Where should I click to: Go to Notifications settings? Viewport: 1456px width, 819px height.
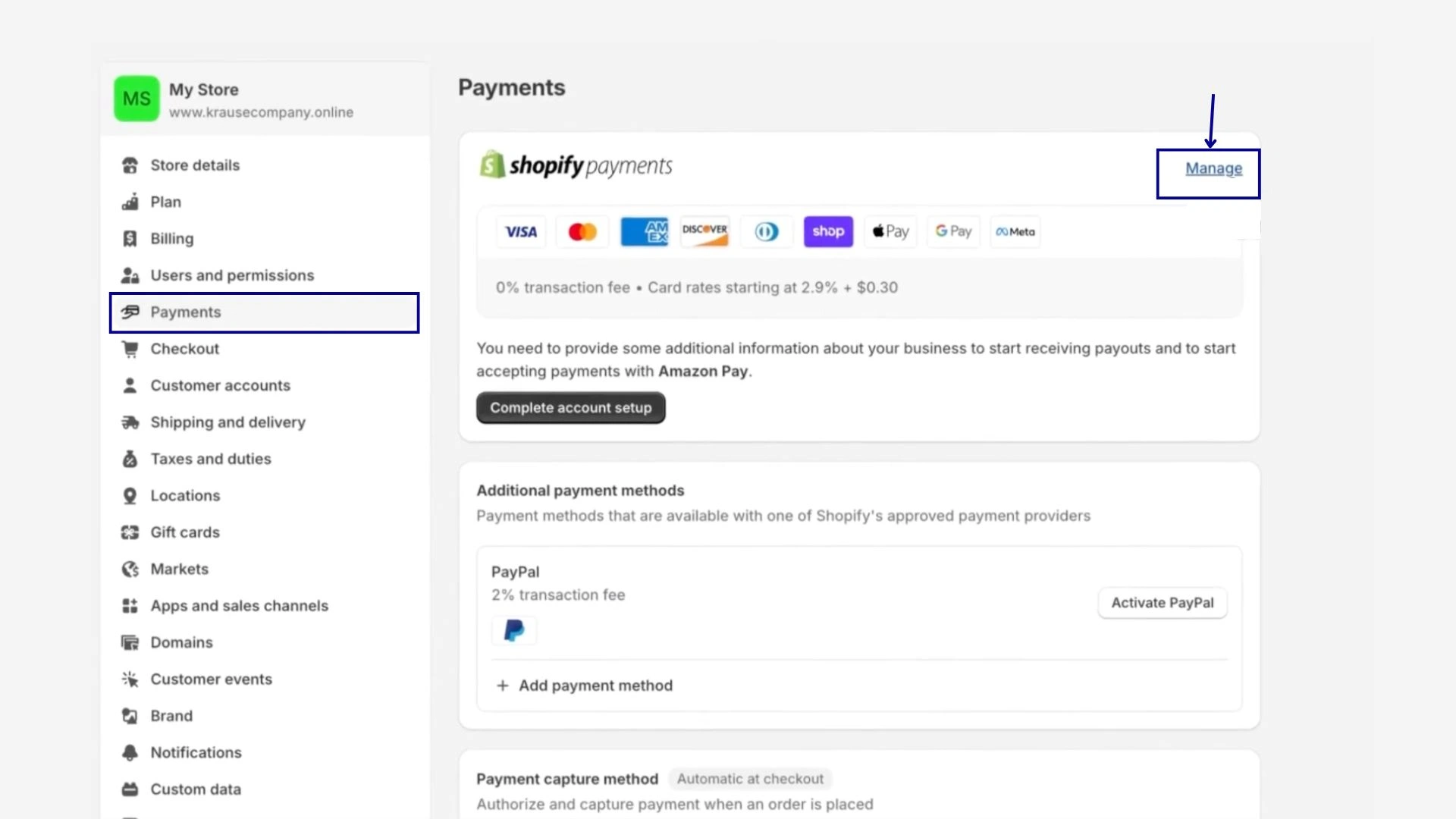196,752
